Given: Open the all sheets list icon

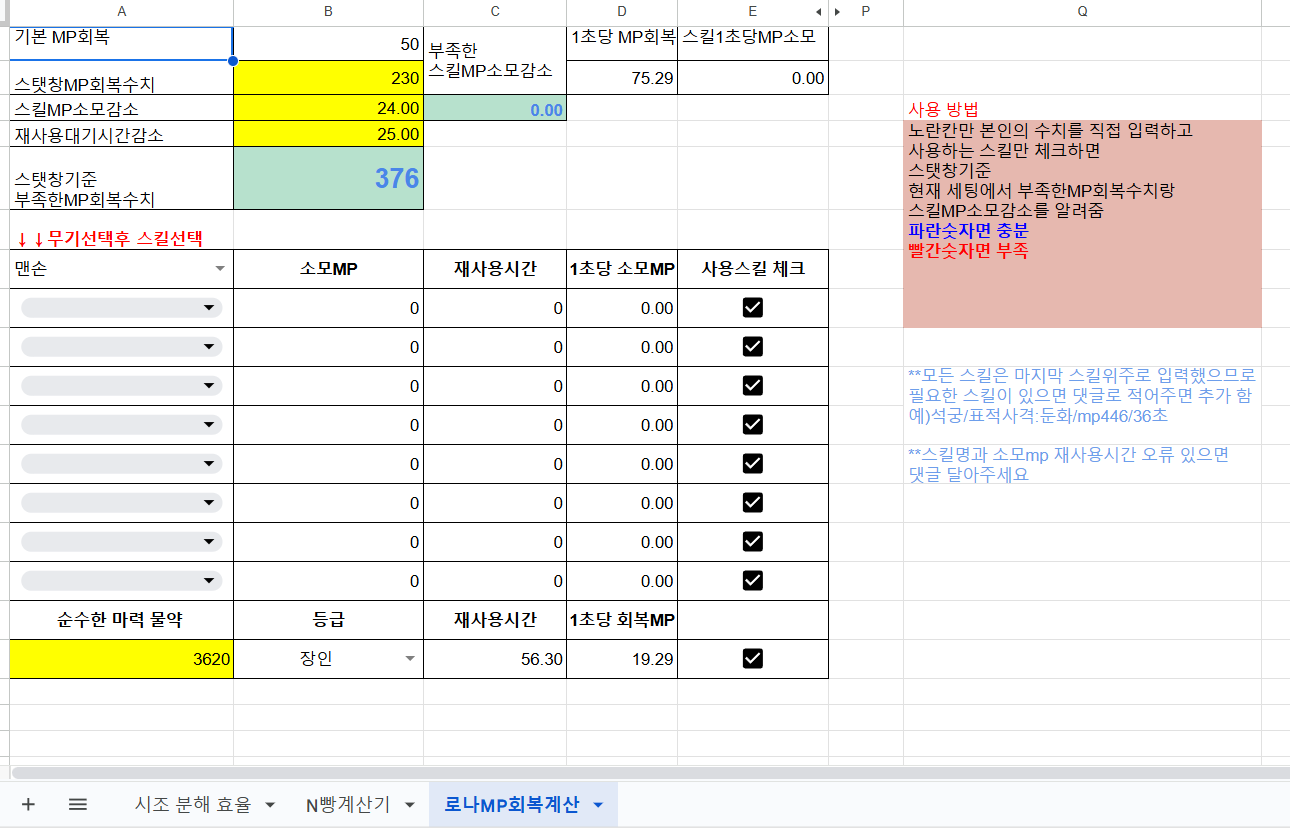Looking at the screenshot, I should [78, 805].
